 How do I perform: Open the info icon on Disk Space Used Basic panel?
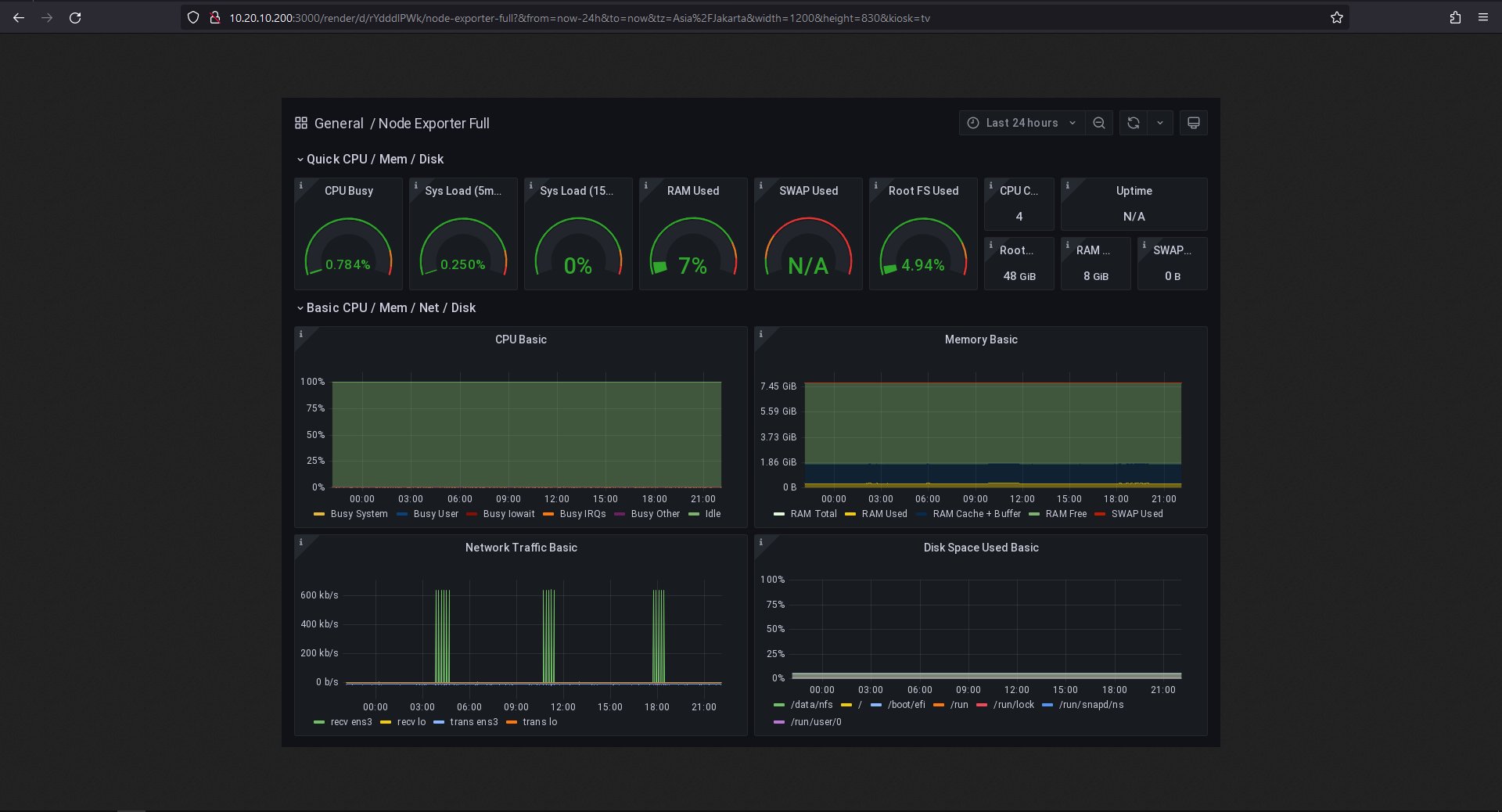click(761, 542)
